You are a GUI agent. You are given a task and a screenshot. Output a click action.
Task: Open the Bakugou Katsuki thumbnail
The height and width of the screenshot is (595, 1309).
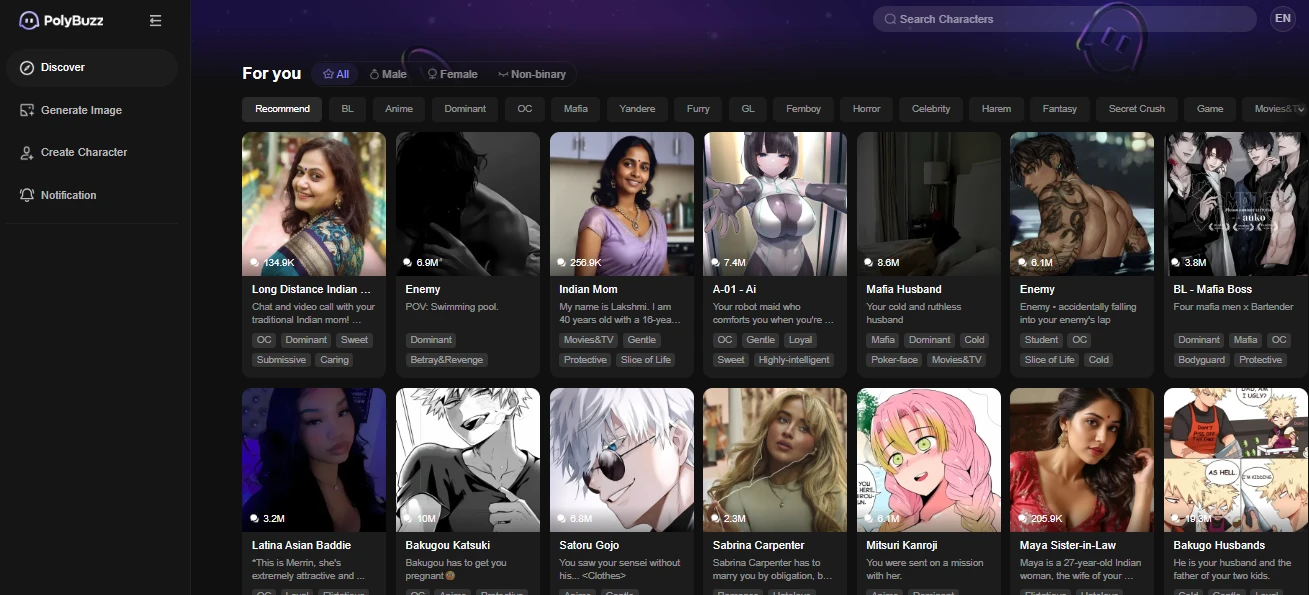coord(468,460)
